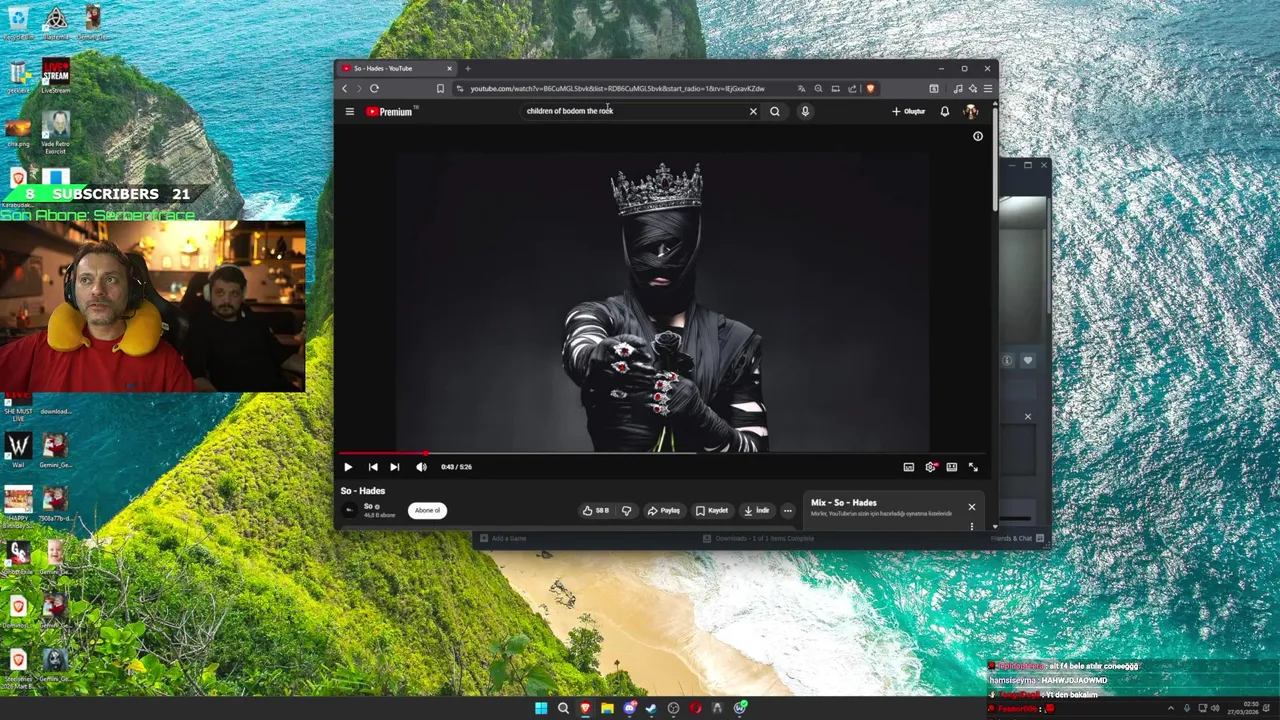Save the video with Kaydet
The image size is (1280, 720).
(x=712, y=510)
